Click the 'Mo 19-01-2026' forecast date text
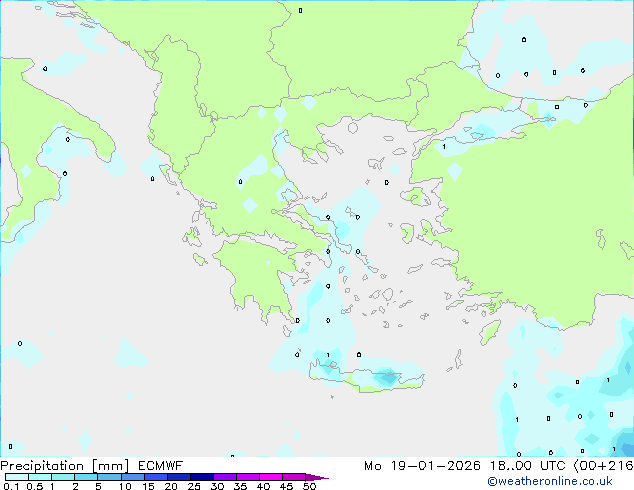Image resolution: width=634 pixels, height=490 pixels. point(423,466)
